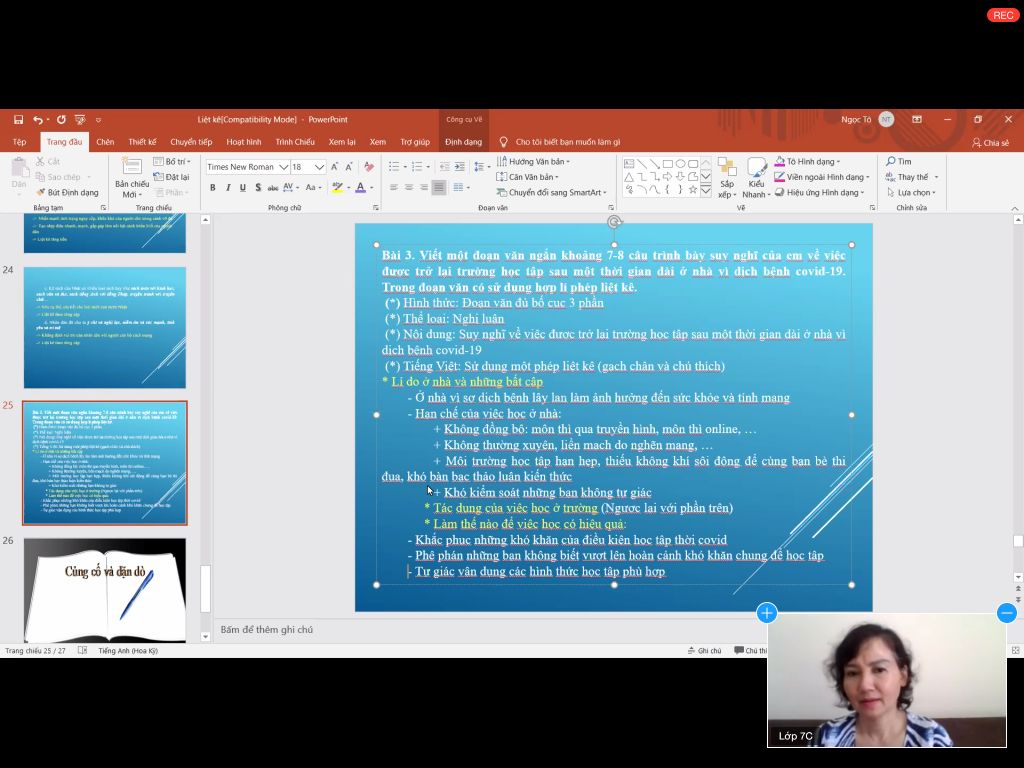Select the oval shape in shapes gallery
The image size is (1024, 768).
click(x=680, y=164)
